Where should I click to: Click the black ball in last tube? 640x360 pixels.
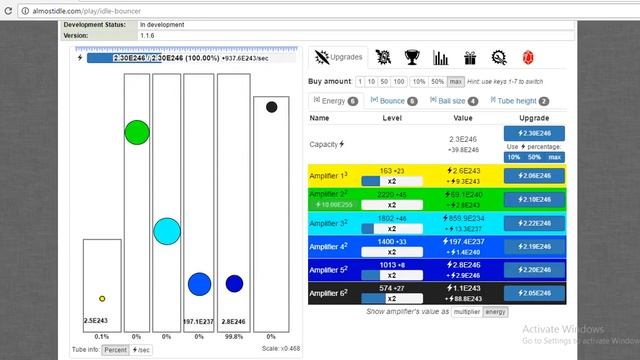[x=271, y=107]
